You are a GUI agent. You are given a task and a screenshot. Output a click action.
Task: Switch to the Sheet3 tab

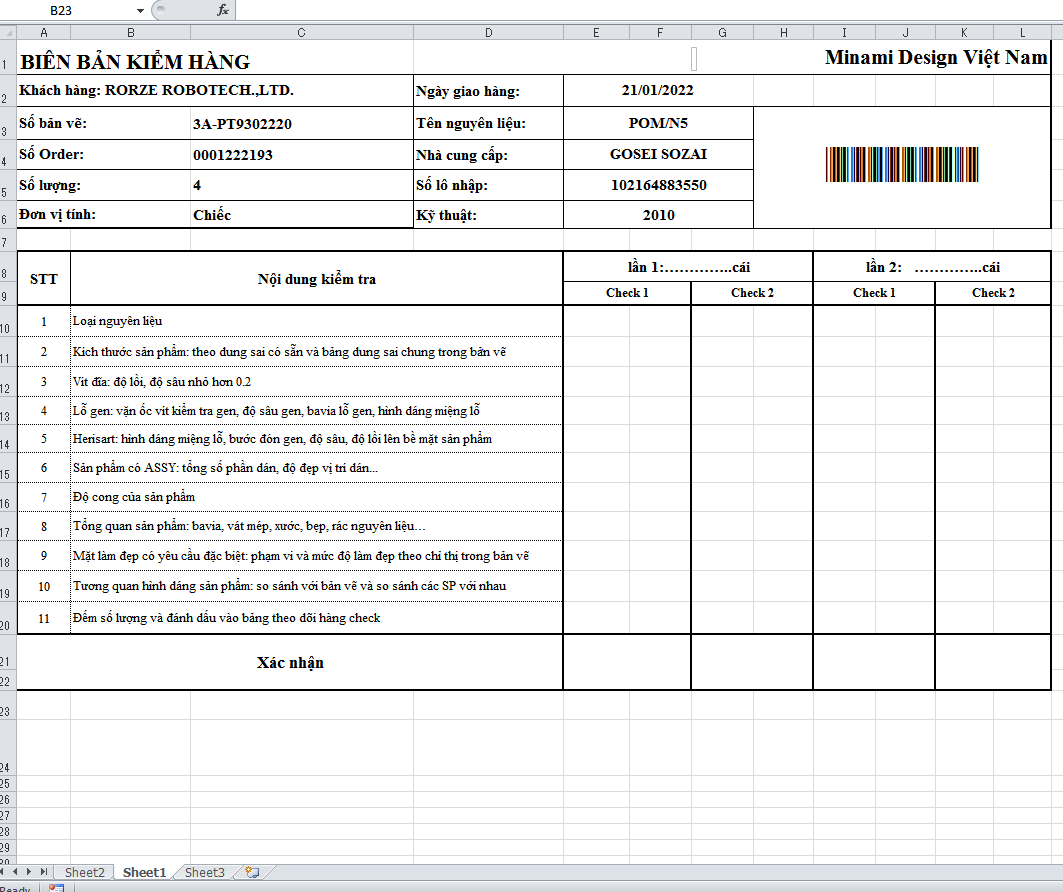[204, 872]
